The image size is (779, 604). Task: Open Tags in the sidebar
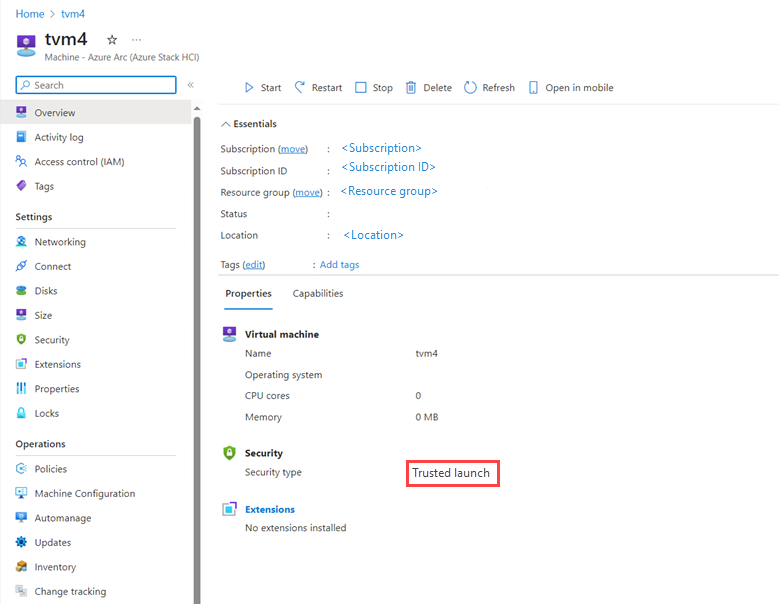[x=44, y=186]
